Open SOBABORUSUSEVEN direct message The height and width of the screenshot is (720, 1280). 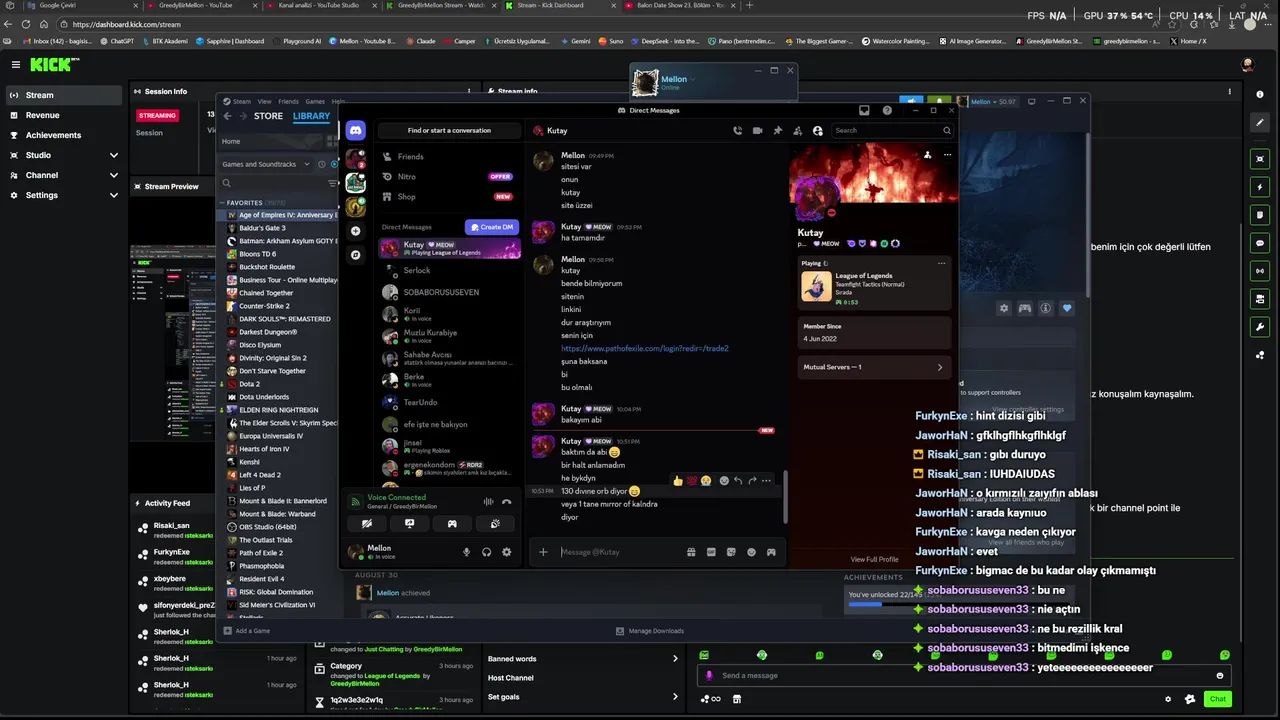448,292
